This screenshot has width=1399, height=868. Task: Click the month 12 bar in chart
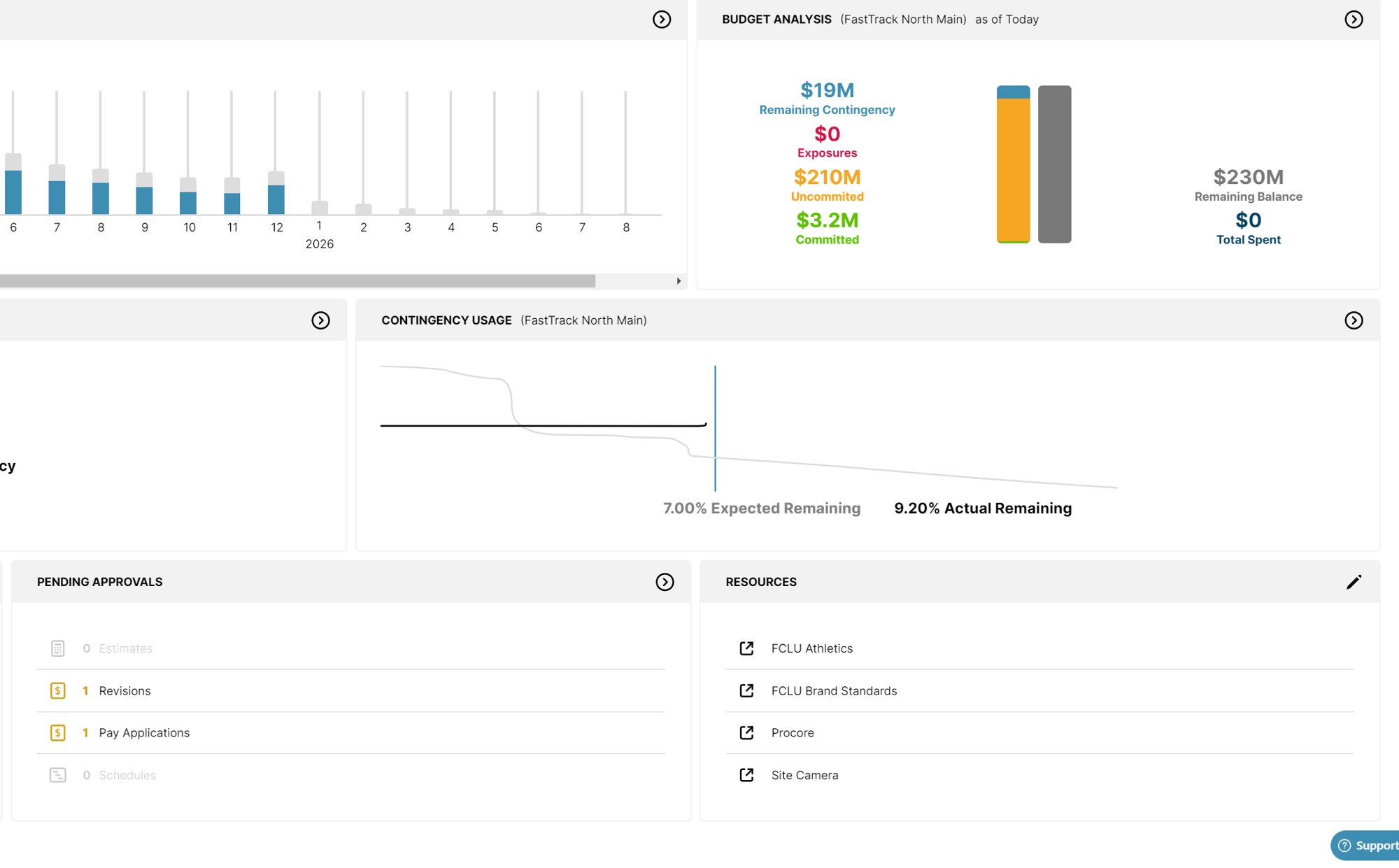click(x=276, y=193)
